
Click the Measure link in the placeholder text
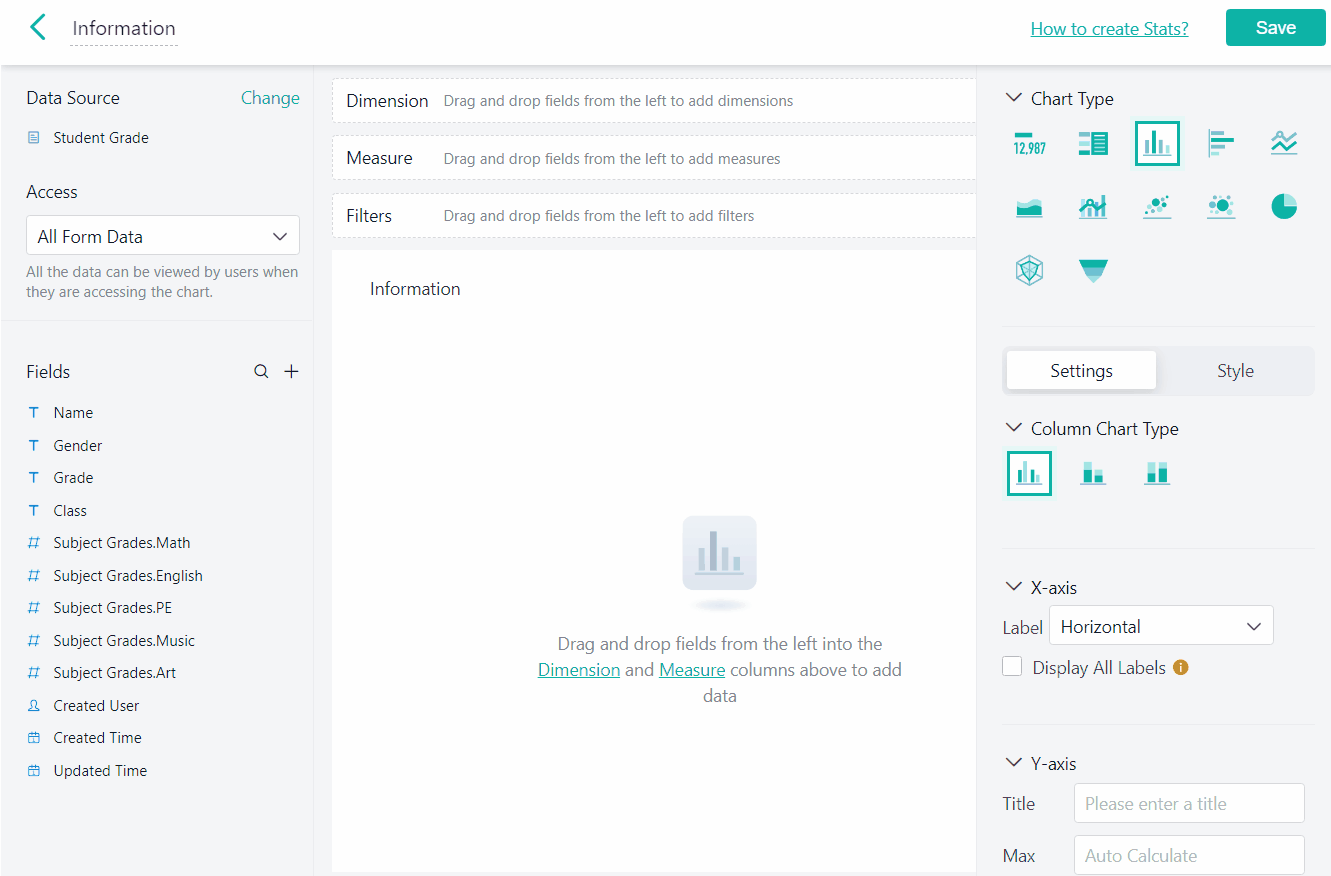pos(692,670)
